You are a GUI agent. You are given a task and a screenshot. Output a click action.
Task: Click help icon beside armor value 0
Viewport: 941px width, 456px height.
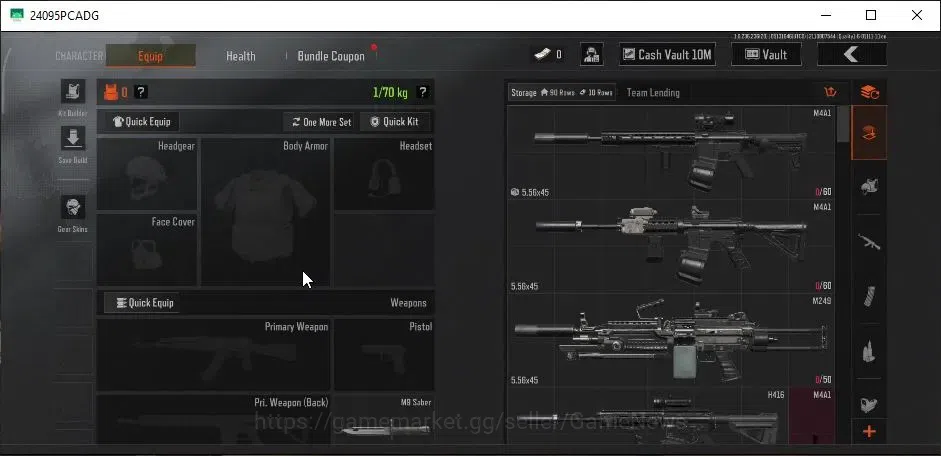tap(140, 92)
